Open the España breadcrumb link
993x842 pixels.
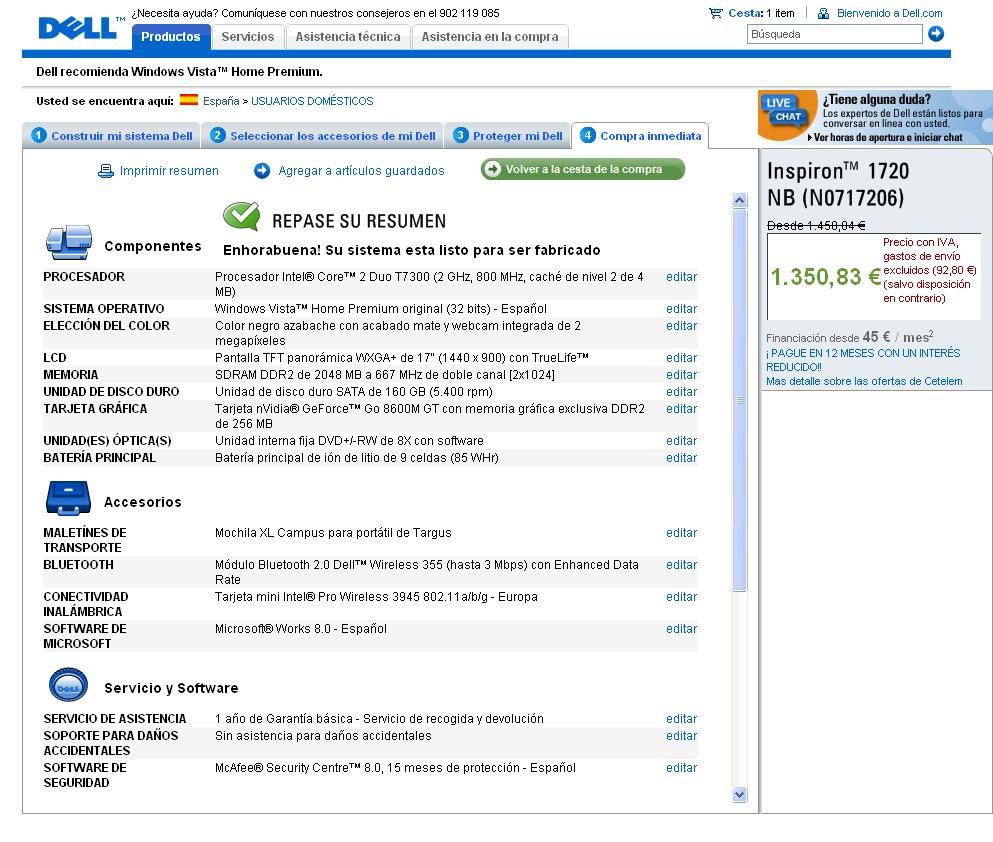click(221, 101)
